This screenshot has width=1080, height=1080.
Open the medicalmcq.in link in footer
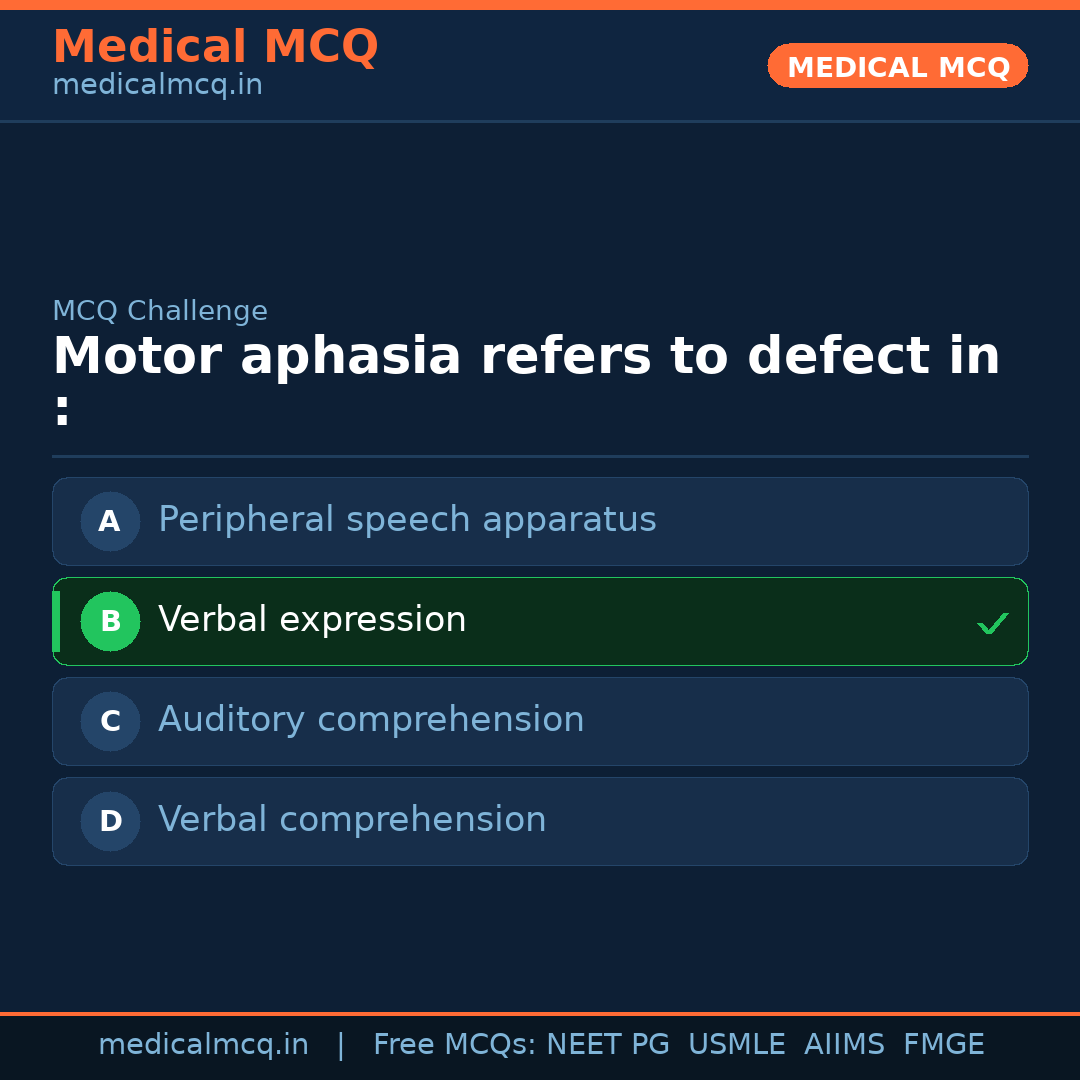[x=203, y=1045]
